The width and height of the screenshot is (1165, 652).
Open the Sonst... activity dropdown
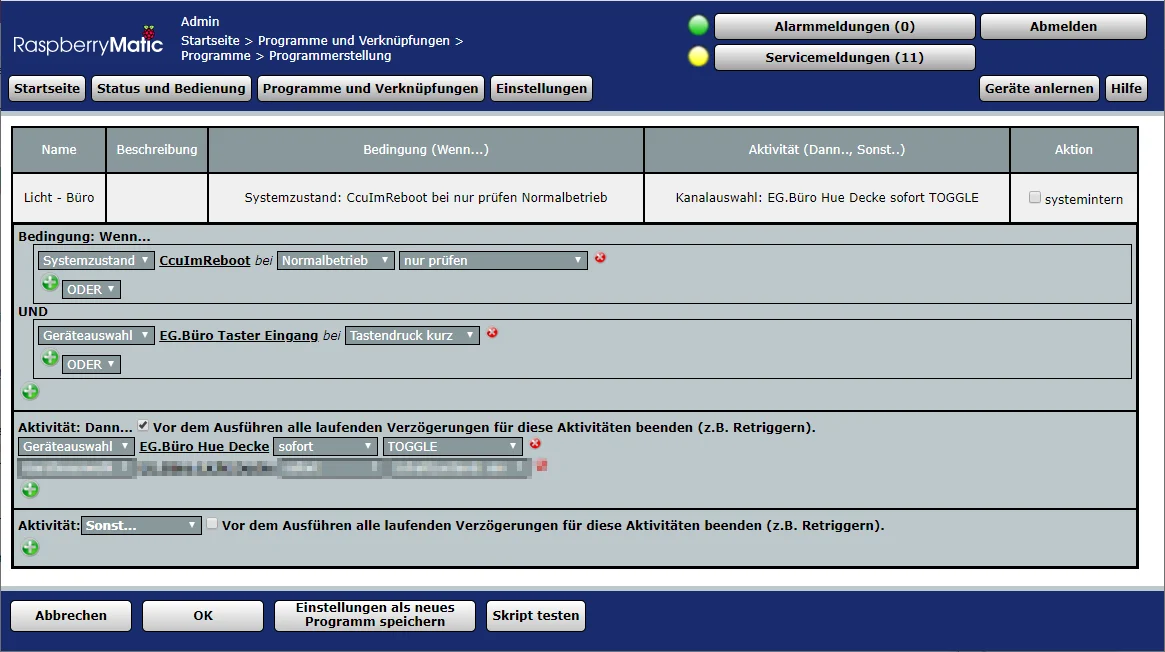pos(141,525)
